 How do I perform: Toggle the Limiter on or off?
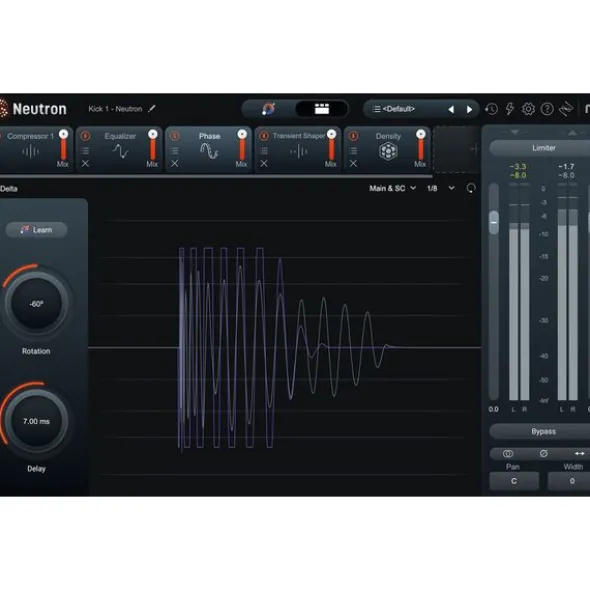pyautogui.click(x=543, y=148)
